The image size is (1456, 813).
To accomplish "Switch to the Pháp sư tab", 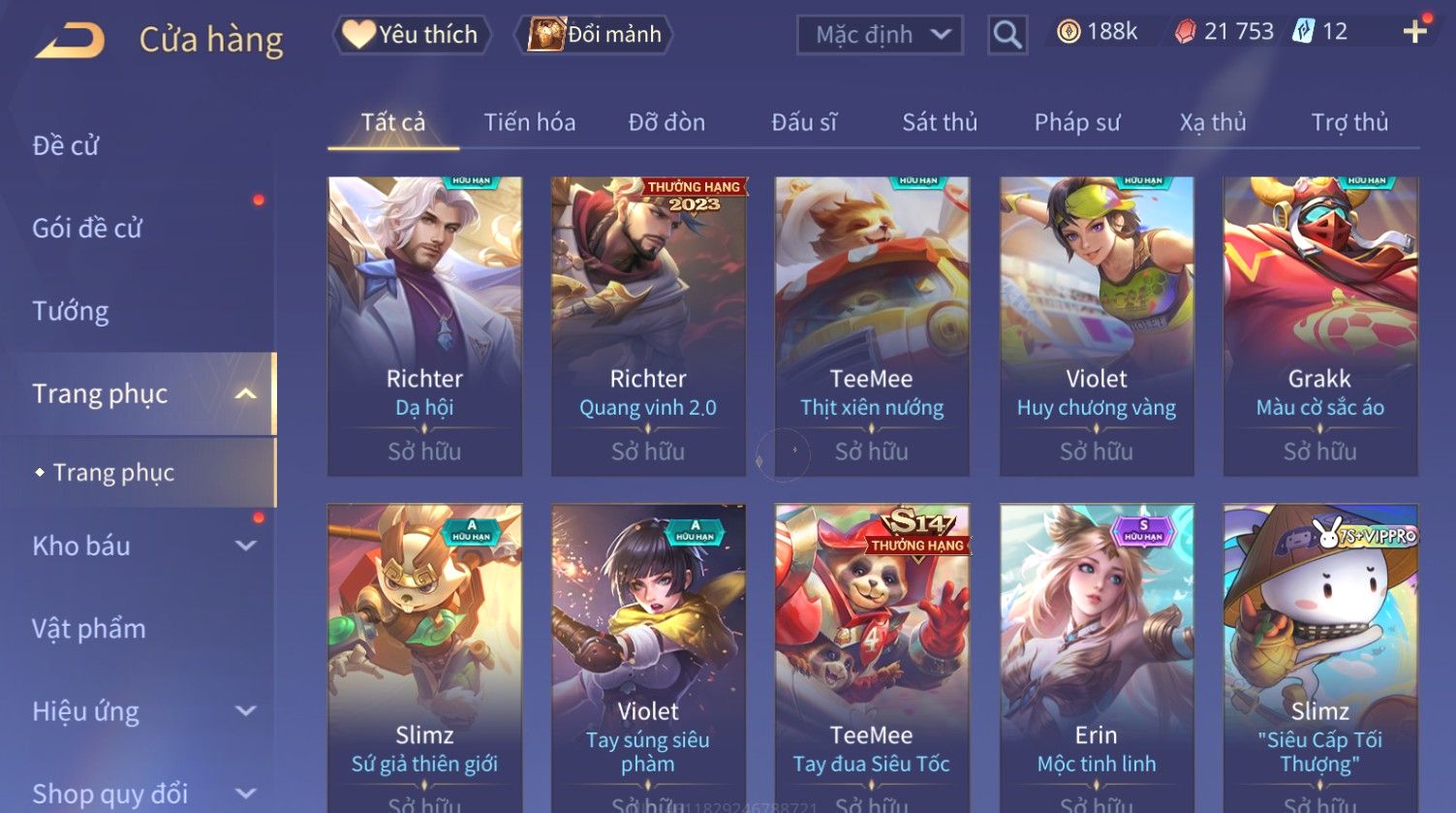I will [x=1077, y=122].
